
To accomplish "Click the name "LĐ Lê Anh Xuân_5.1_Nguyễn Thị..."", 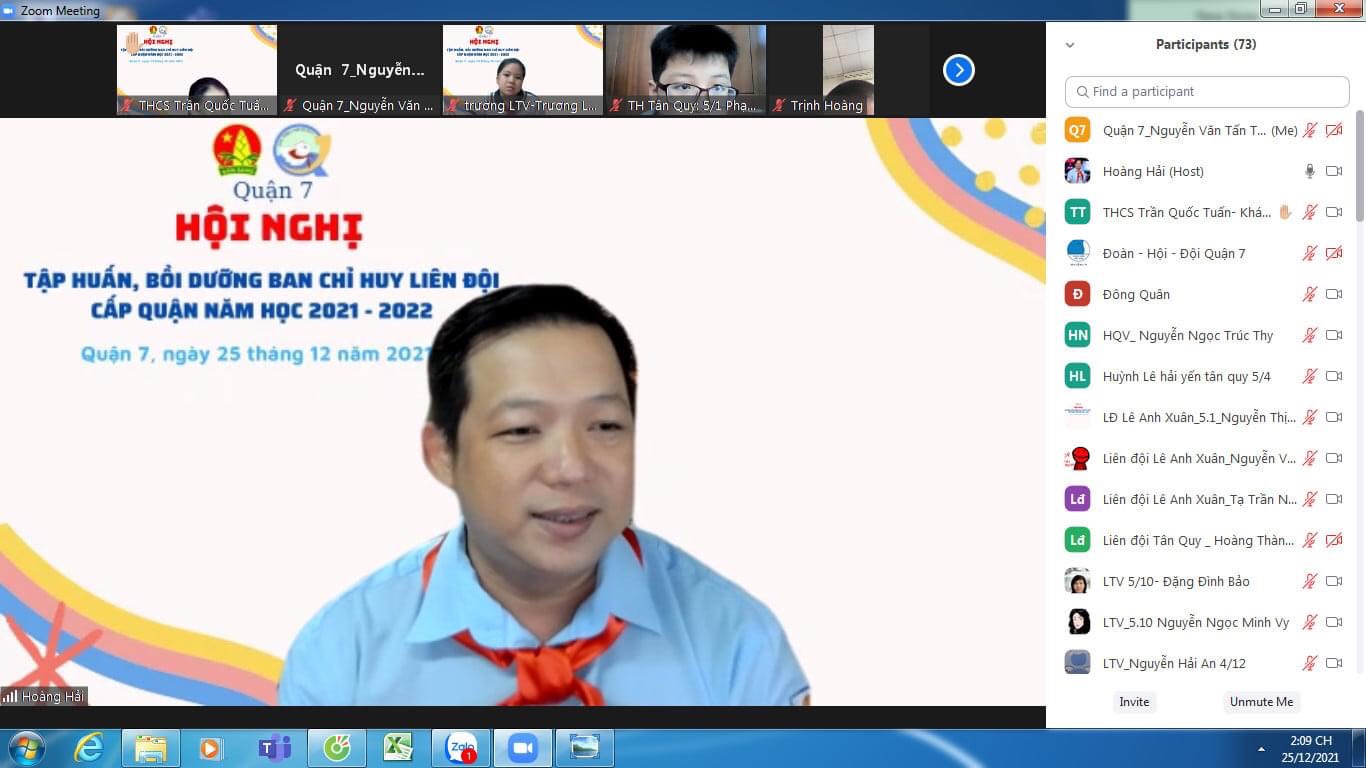I will click(1199, 417).
